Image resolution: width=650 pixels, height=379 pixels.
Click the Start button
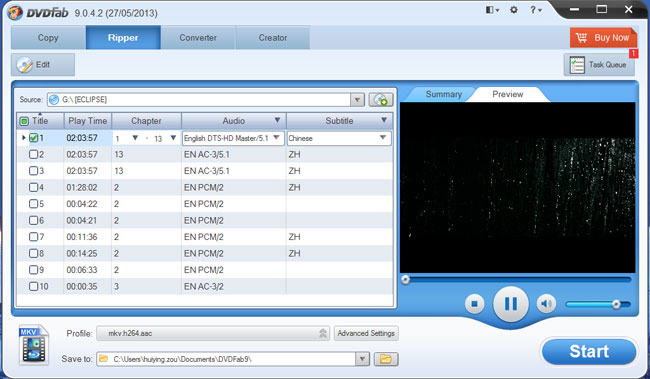[589, 352]
